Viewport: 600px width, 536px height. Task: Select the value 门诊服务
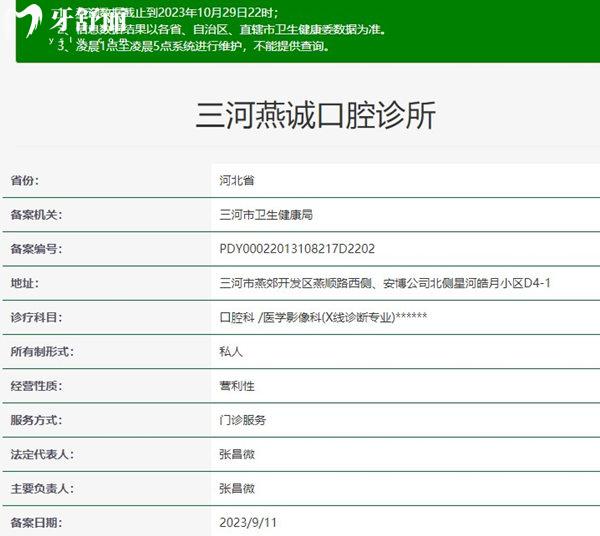coord(243,420)
